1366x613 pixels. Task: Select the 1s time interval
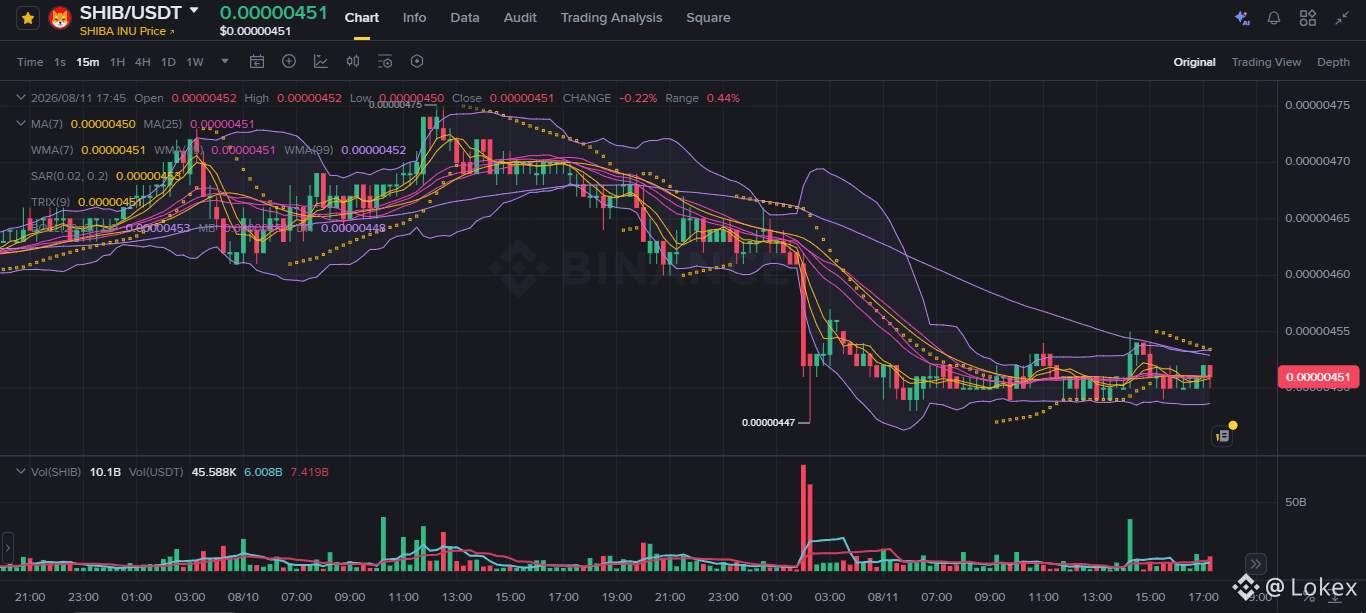click(x=60, y=62)
